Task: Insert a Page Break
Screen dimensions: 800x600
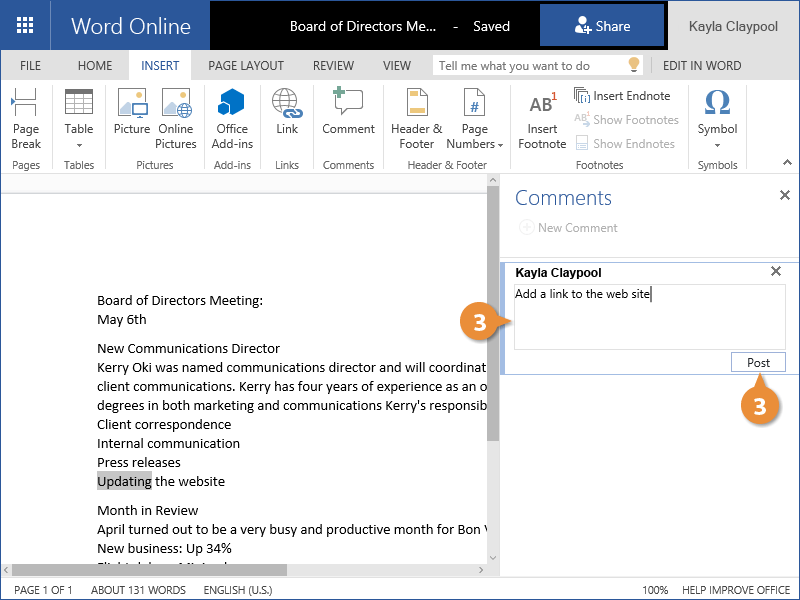Action: [x=26, y=118]
